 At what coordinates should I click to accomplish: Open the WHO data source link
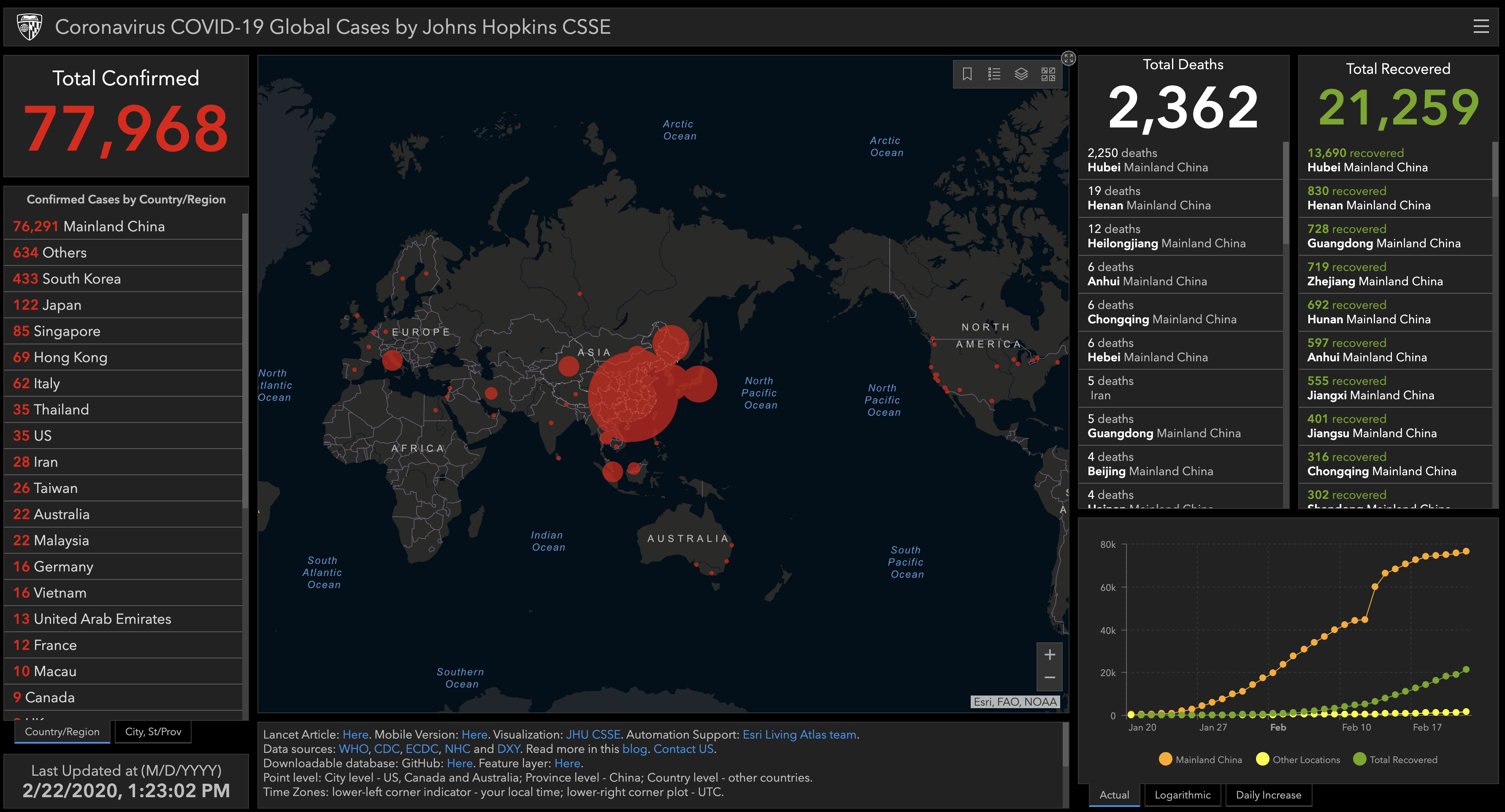(353, 749)
